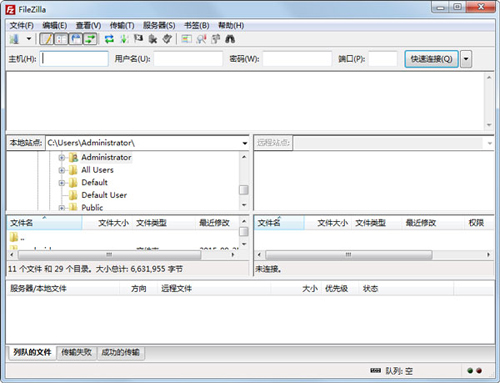Sort remote files by 权限 column
This screenshot has height=383, width=500.
tap(478, 223)
